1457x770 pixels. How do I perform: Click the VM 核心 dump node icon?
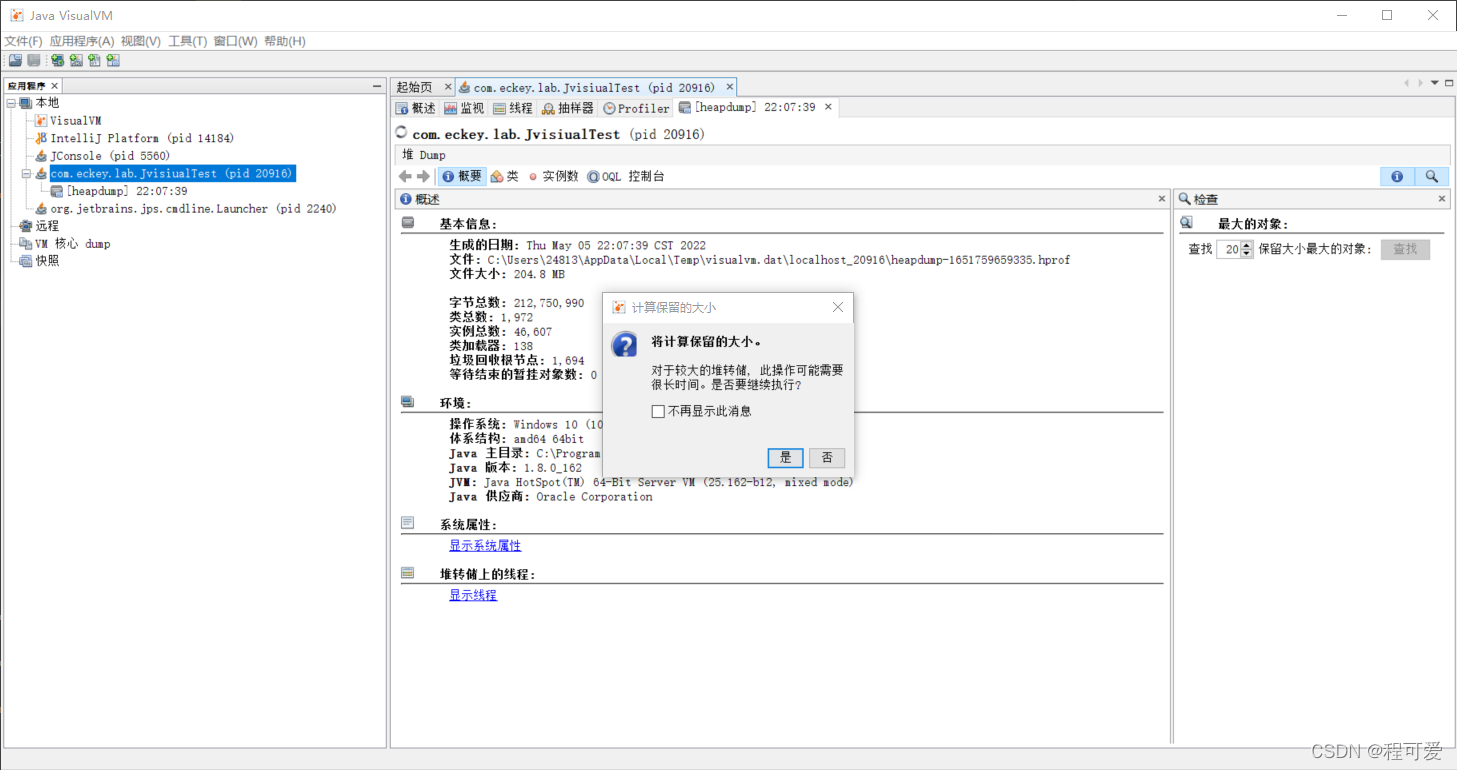pyautogui.click(x=26, y=244)
